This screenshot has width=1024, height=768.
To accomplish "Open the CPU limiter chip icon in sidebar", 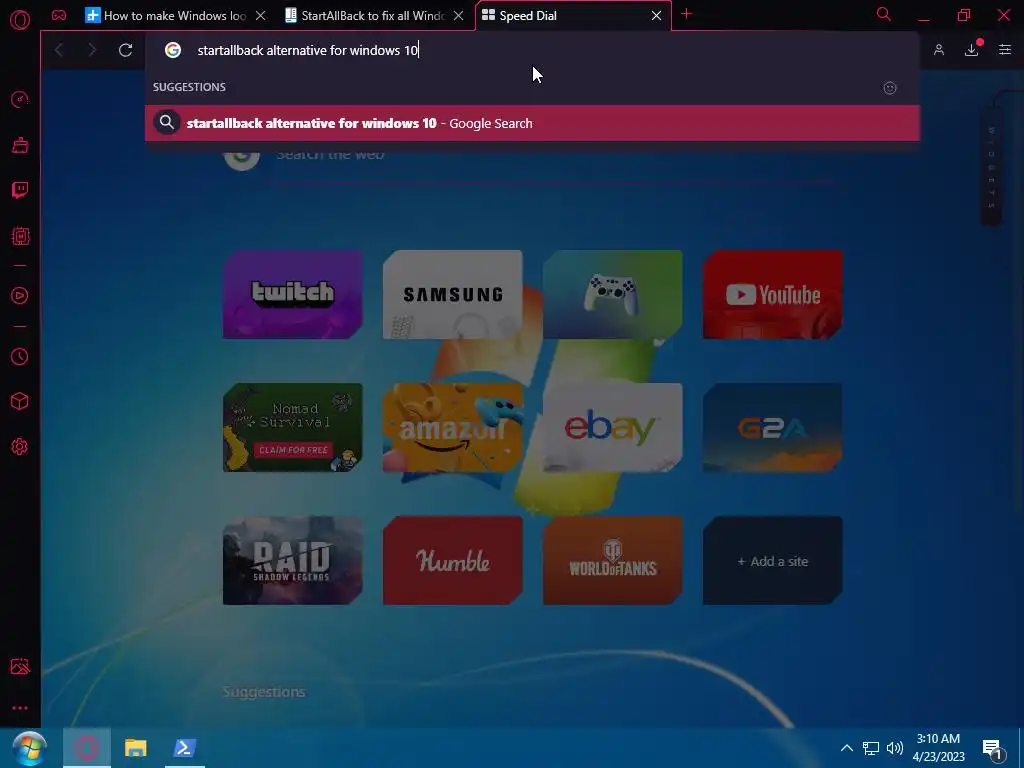I will coord(20,236).
